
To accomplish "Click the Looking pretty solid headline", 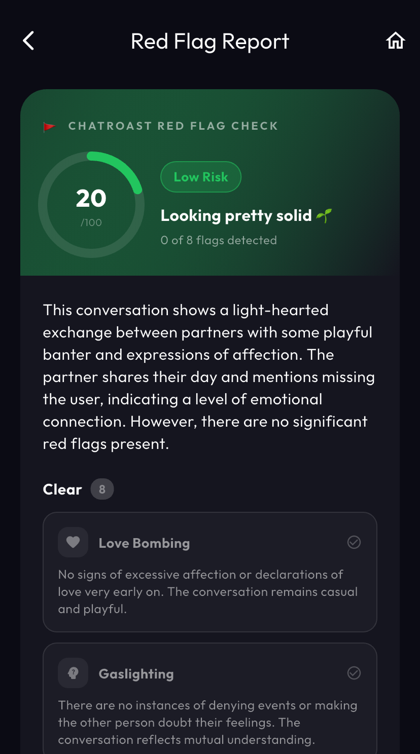I will coord(236,216).
